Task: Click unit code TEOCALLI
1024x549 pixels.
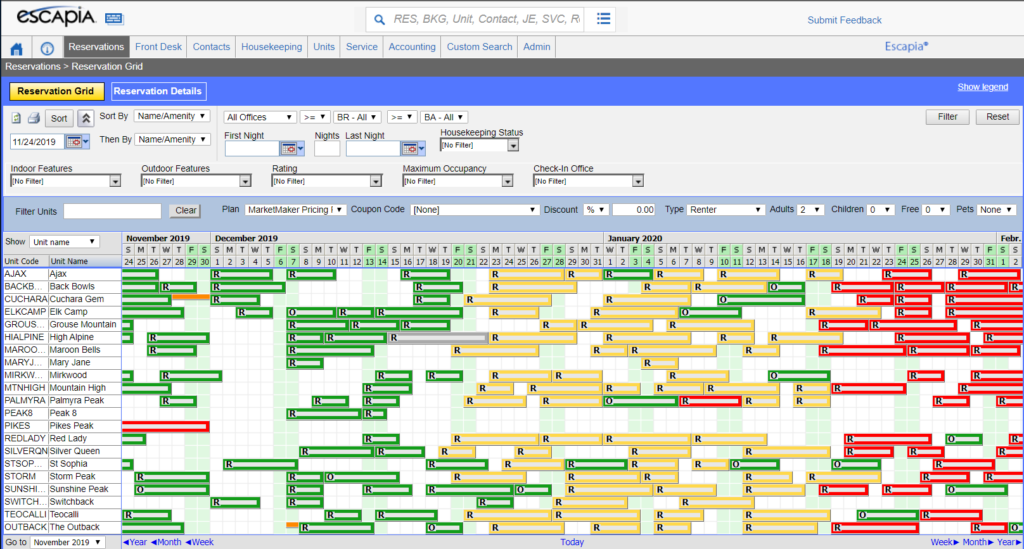Action: pyautogui.click(x=25, y=514)
